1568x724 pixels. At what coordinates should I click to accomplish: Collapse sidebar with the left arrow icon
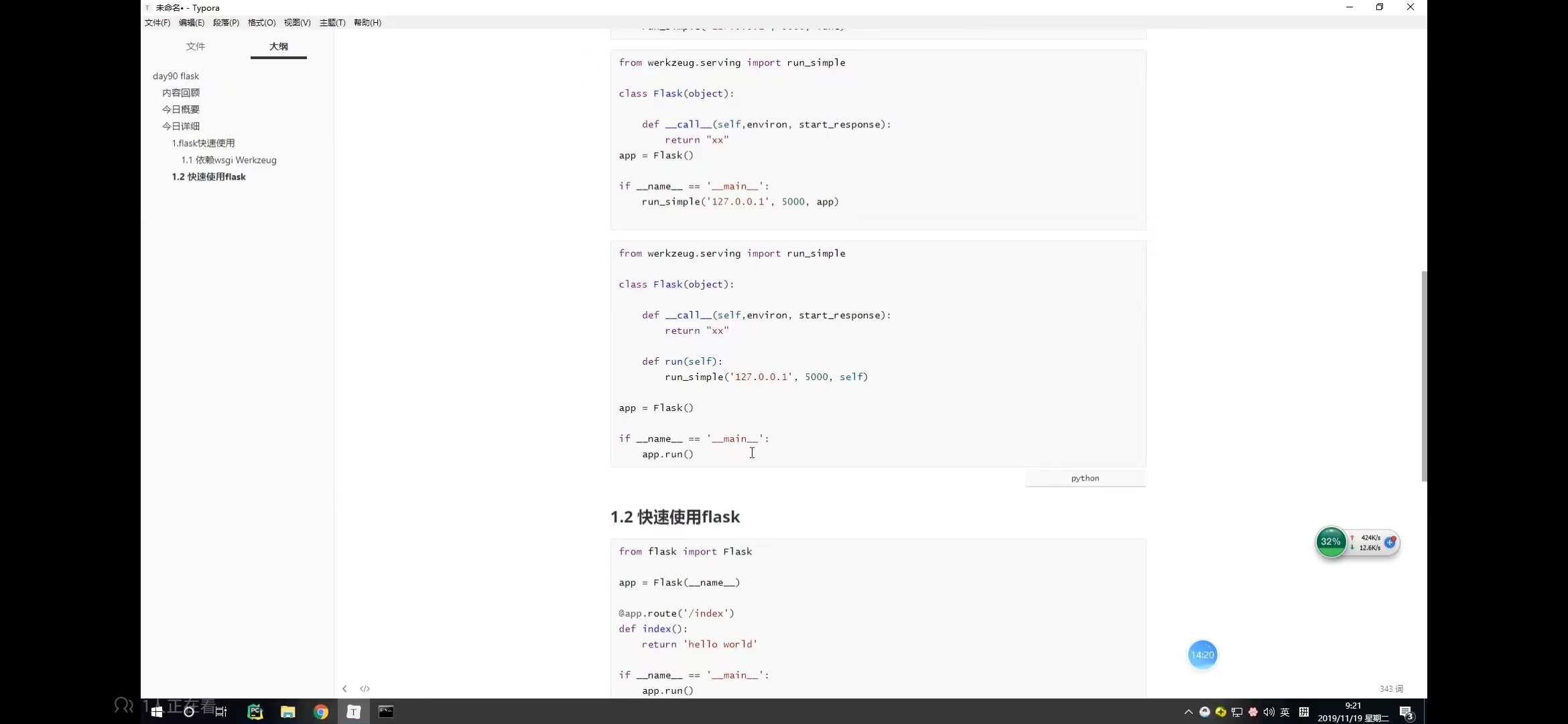tap(344, 688)
